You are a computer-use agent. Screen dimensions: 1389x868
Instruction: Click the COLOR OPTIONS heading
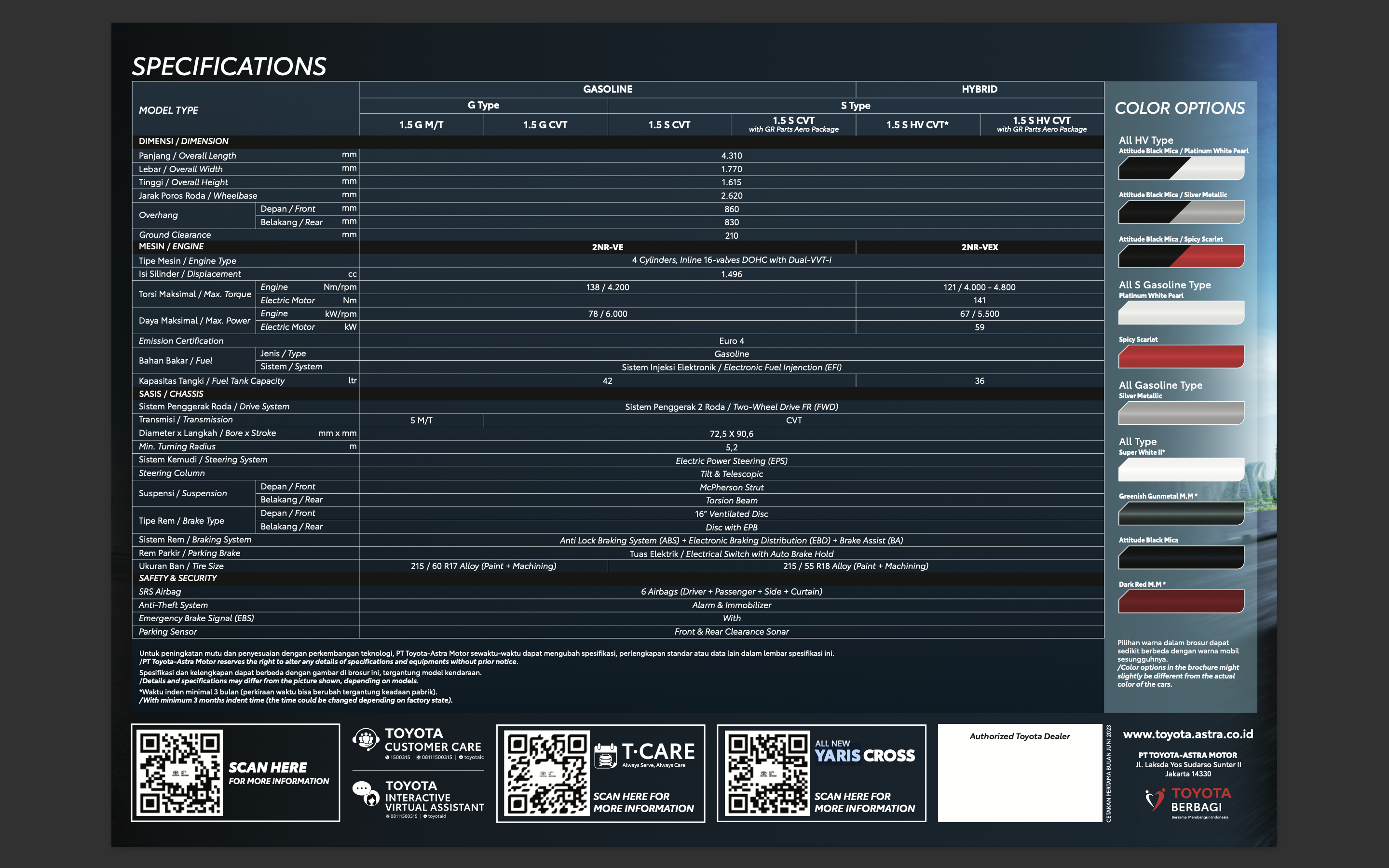[1180, 108]
